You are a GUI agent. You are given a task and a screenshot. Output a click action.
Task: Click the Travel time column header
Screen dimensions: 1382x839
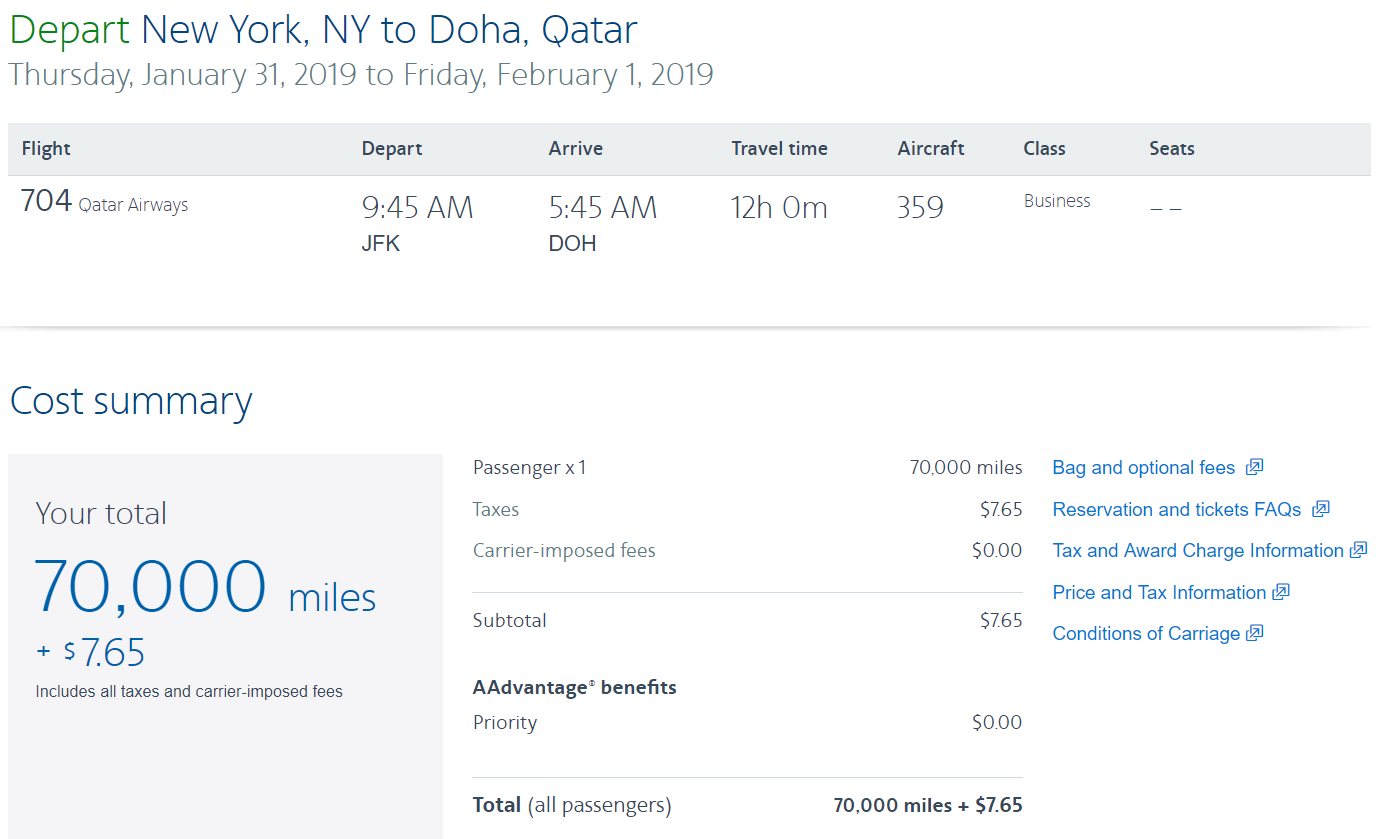(x=779, y=149)
